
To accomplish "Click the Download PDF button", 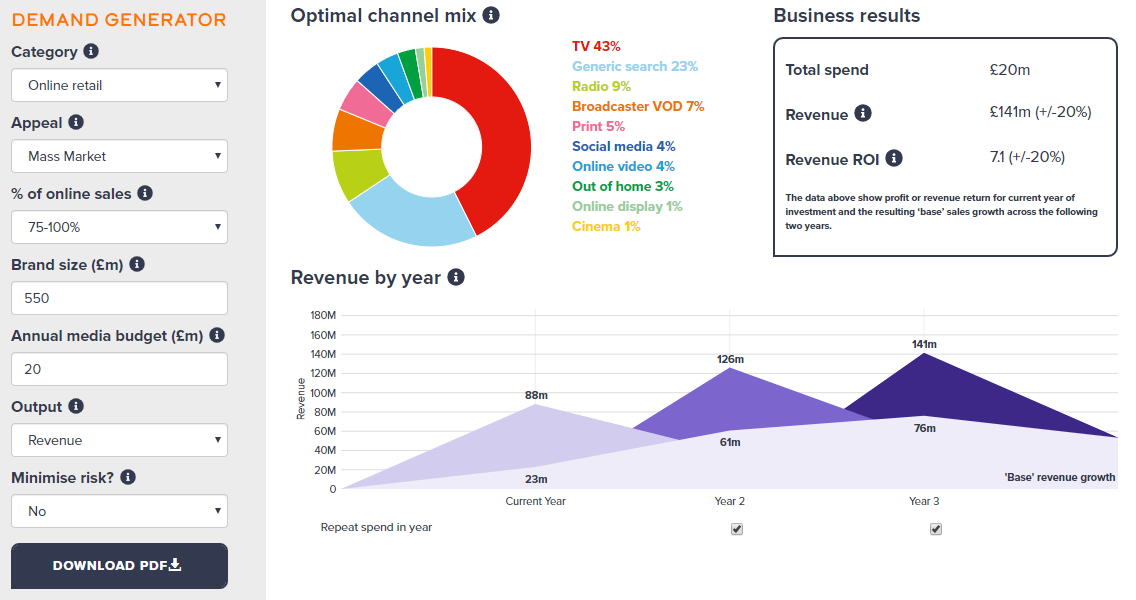I will 119,566.
